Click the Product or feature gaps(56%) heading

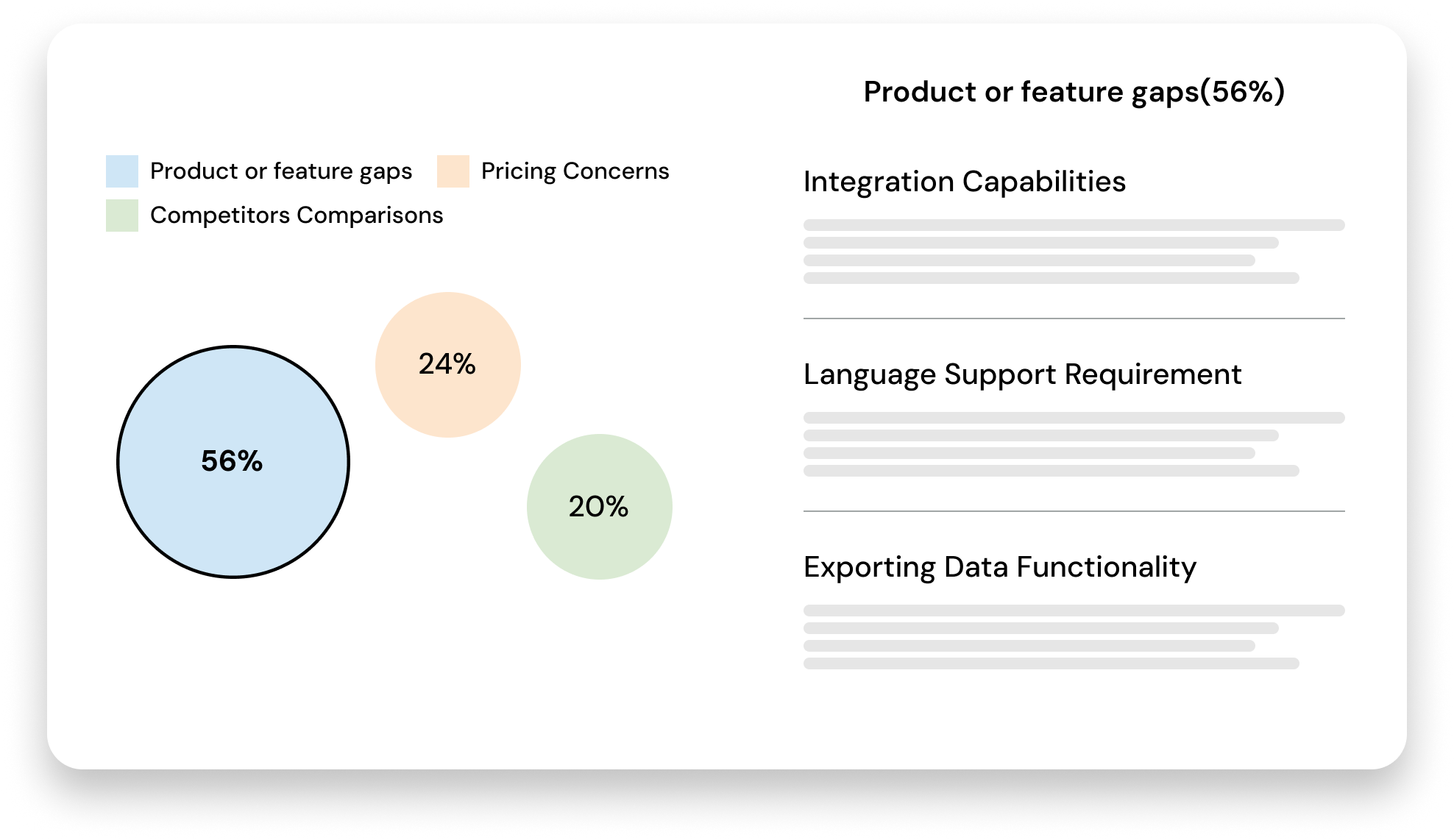(1074, 92)
